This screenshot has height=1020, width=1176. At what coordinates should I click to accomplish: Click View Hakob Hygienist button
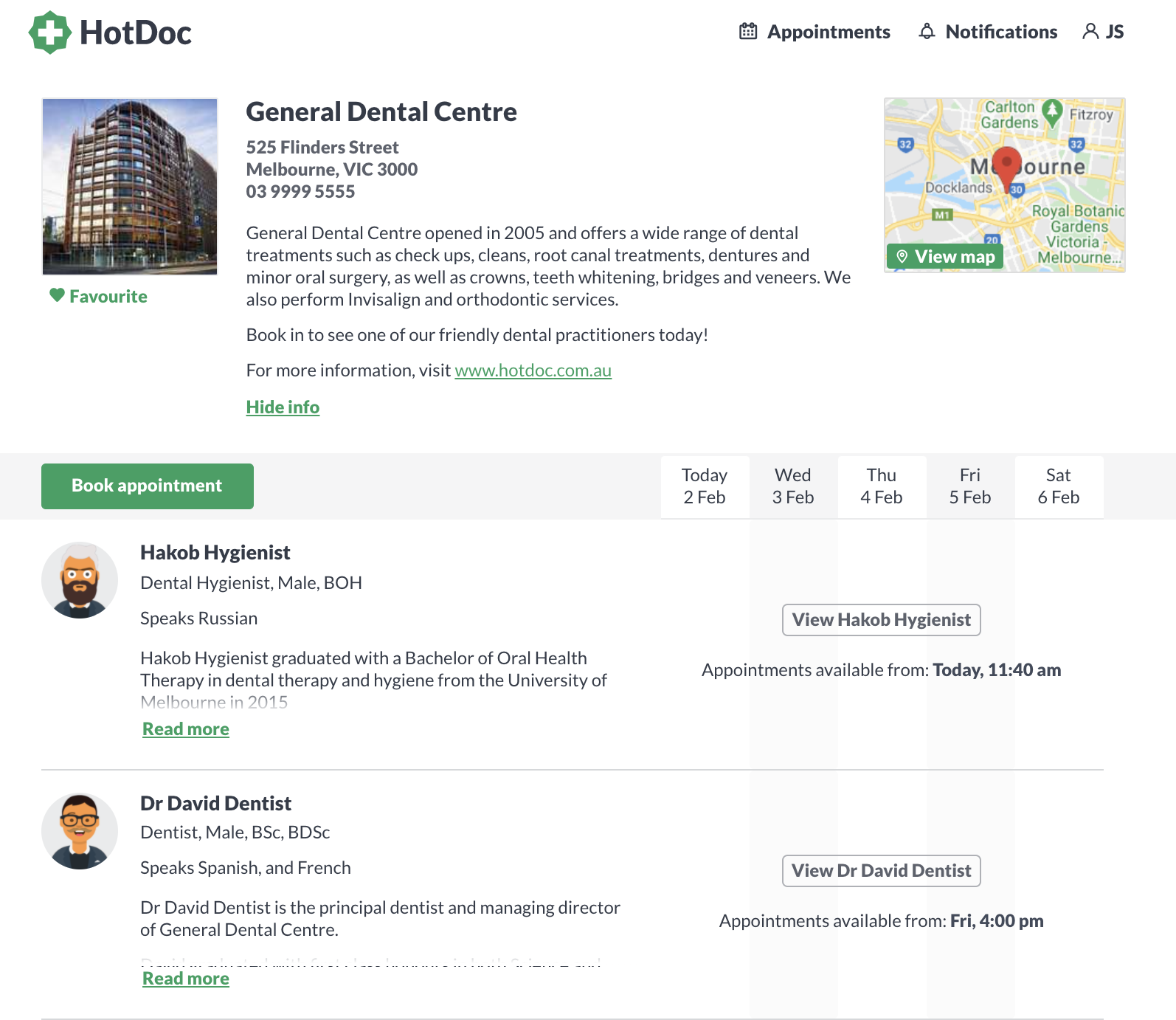coord(881,620)
